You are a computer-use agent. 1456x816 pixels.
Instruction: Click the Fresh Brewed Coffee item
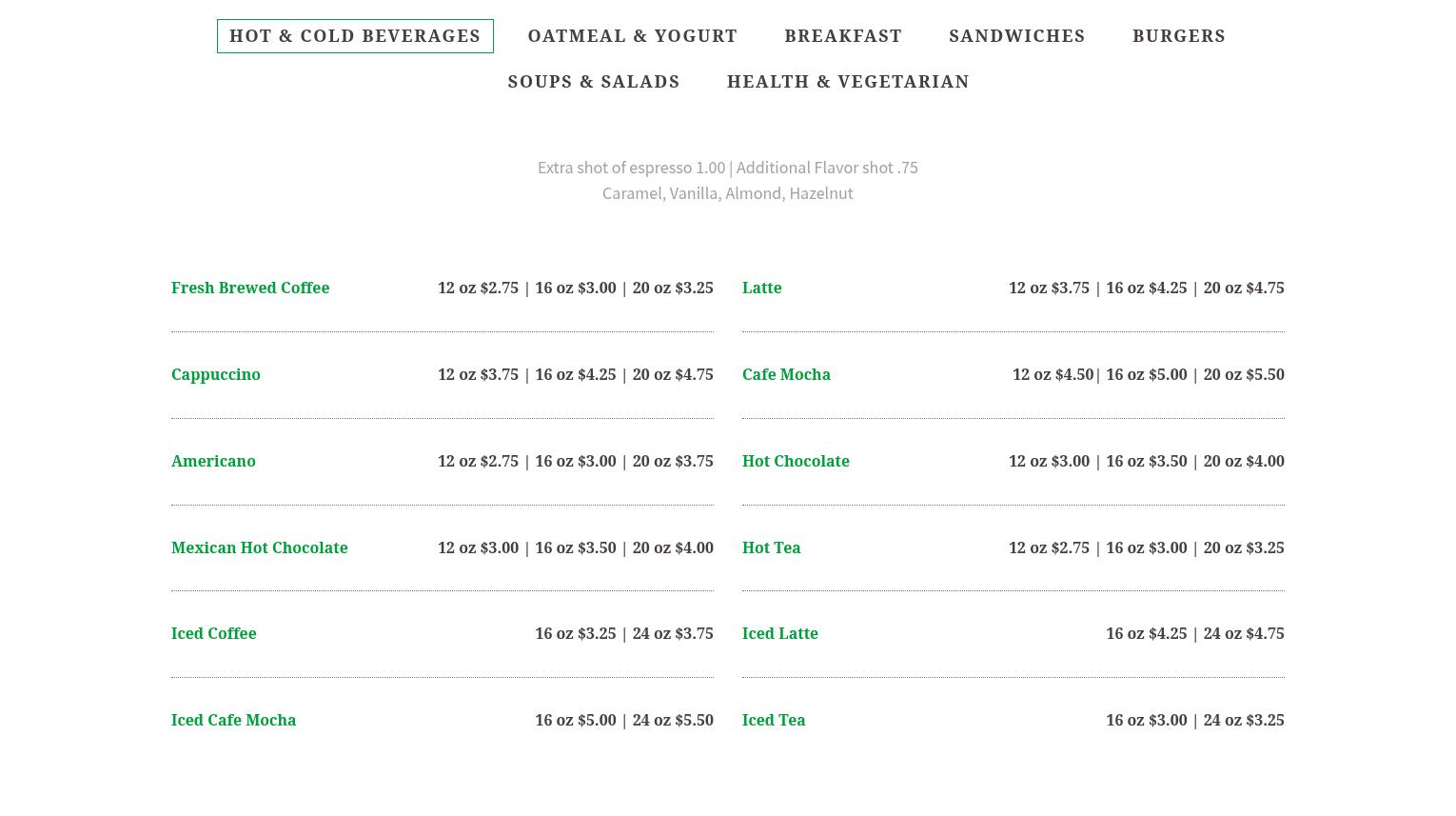coord(250,288)
